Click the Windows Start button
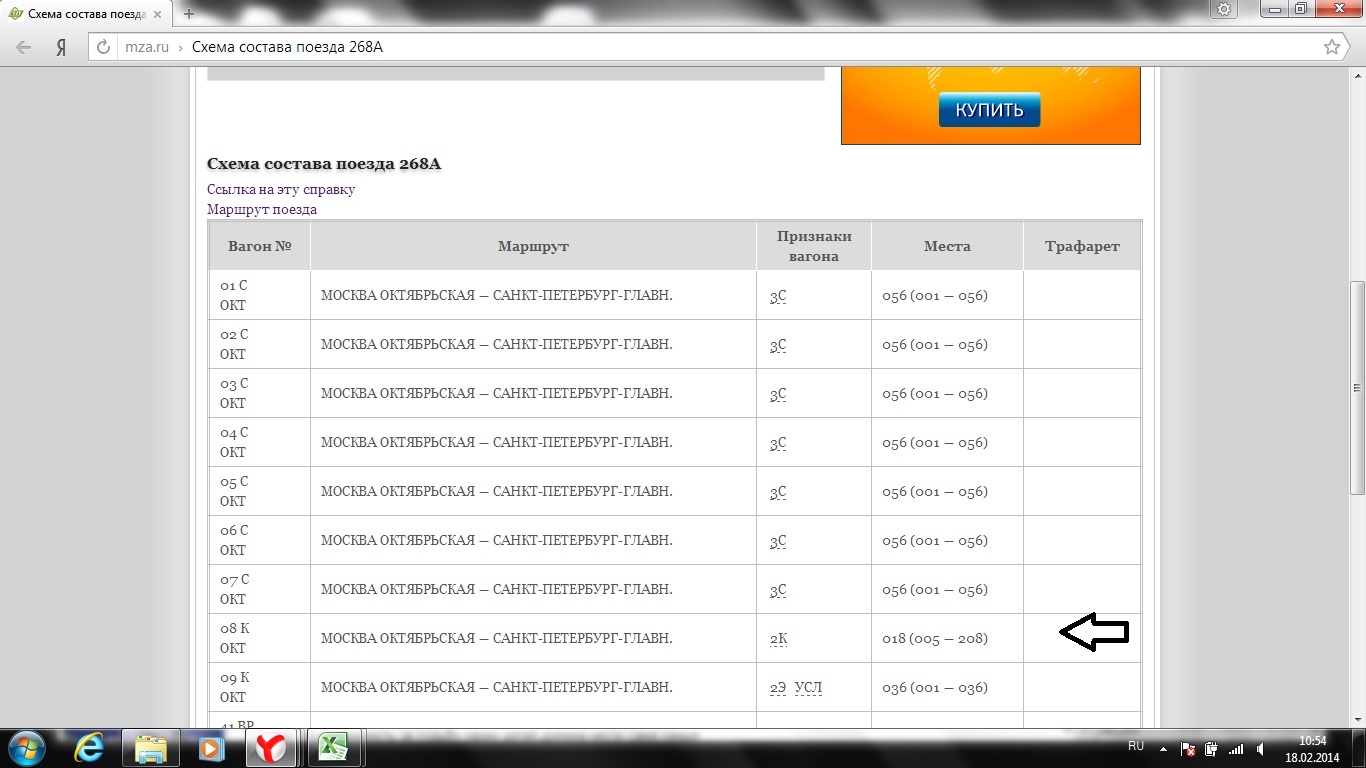The width and height of the screenshot is (1366, 768). [x=27, y=747]
